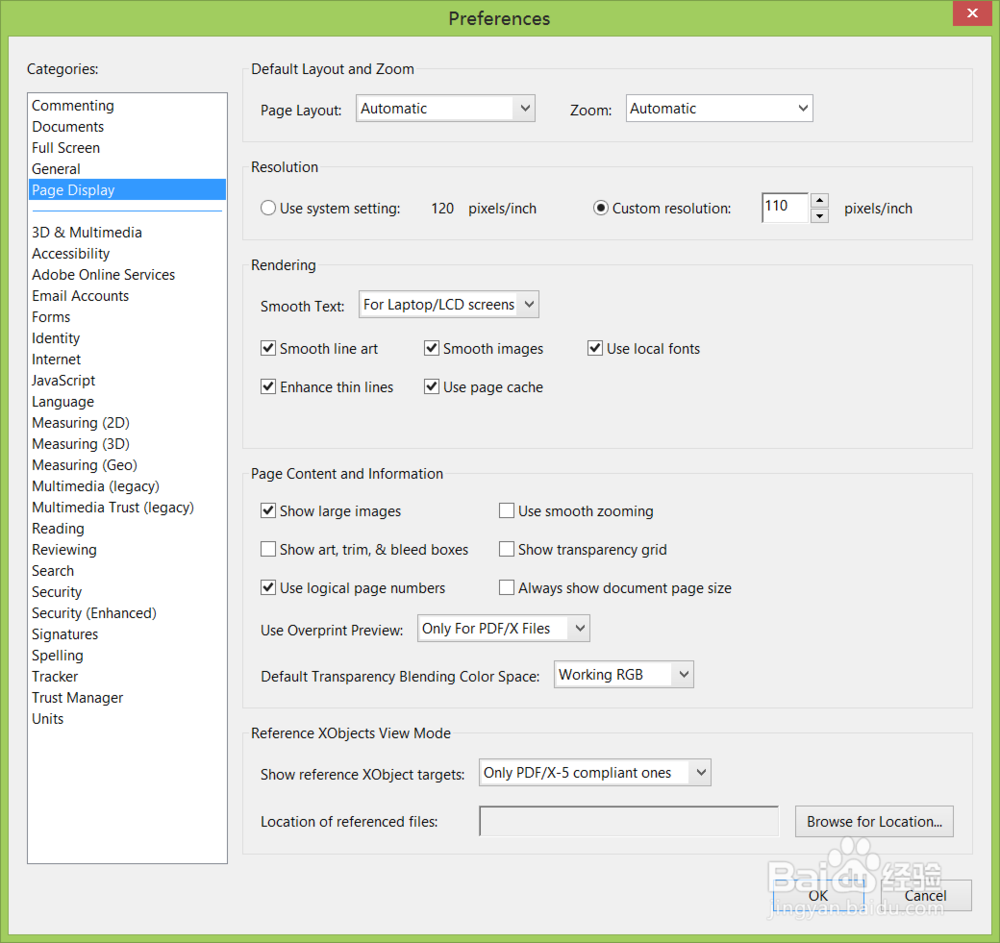Image resolution: width=1000 pixels, height=943 pixels.
Task: Select the Accessibility category
Action: [x=70, y=253]
